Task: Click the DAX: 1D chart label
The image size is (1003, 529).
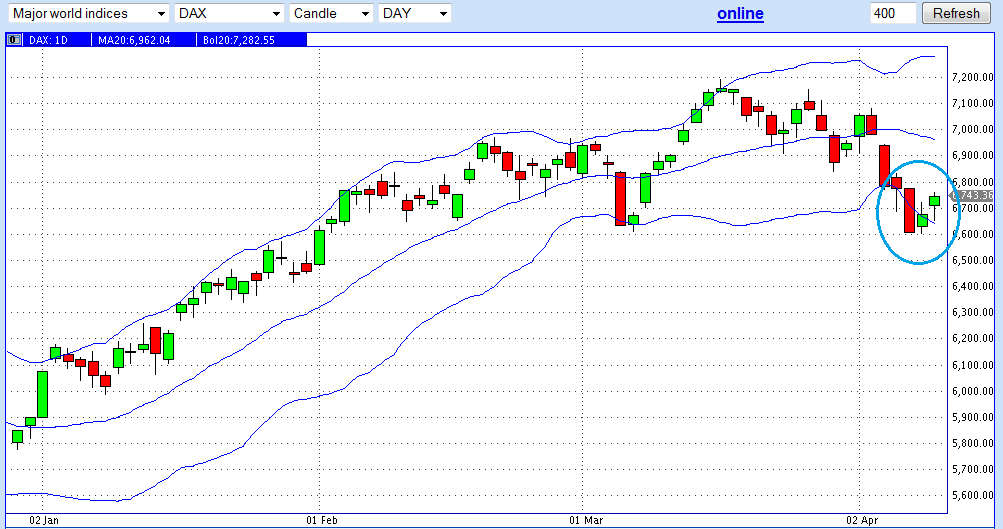Action: pyautogui.click(x=49, y=40)
